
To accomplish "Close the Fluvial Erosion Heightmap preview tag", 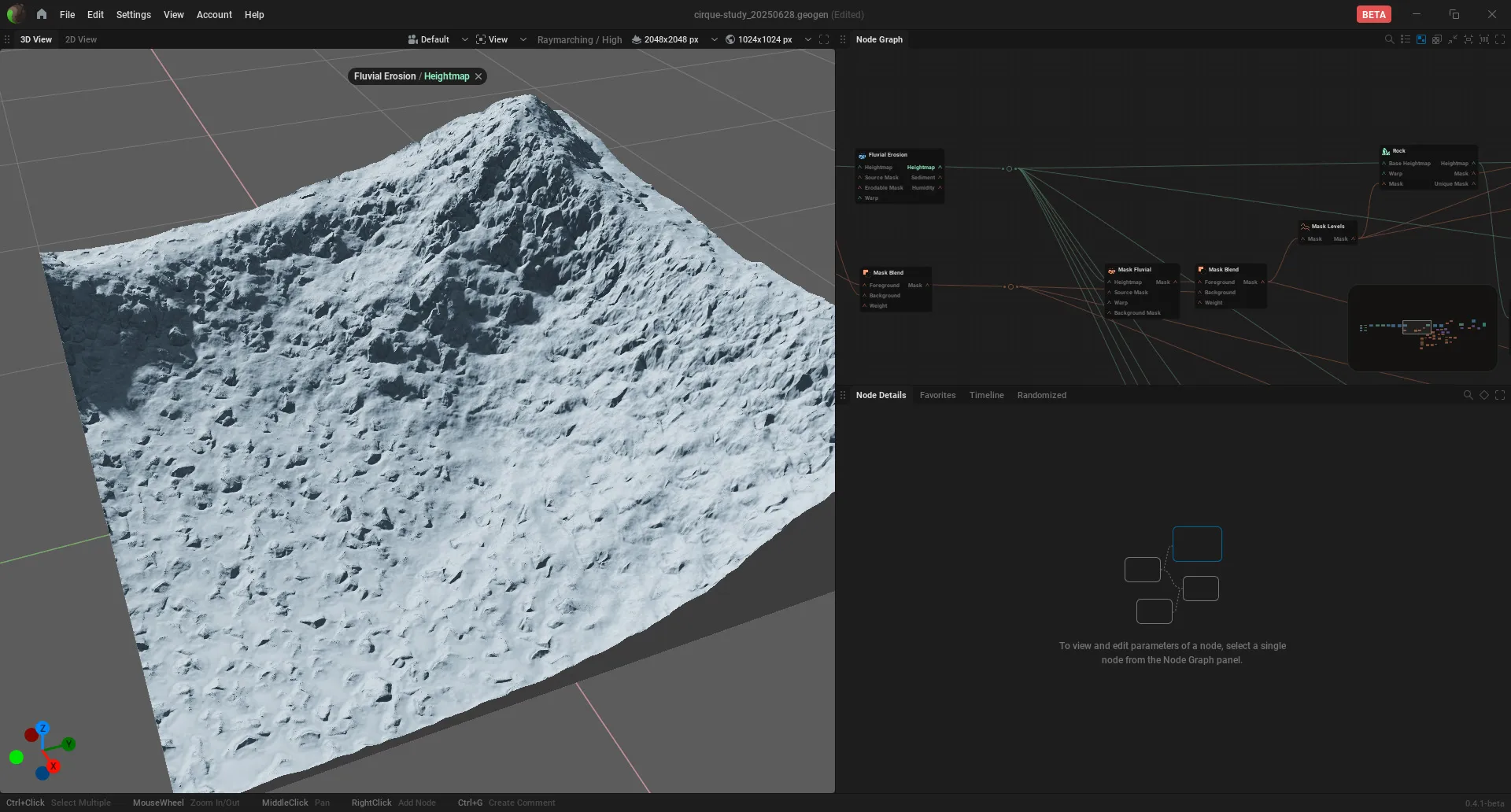I will tap(478, 76).
